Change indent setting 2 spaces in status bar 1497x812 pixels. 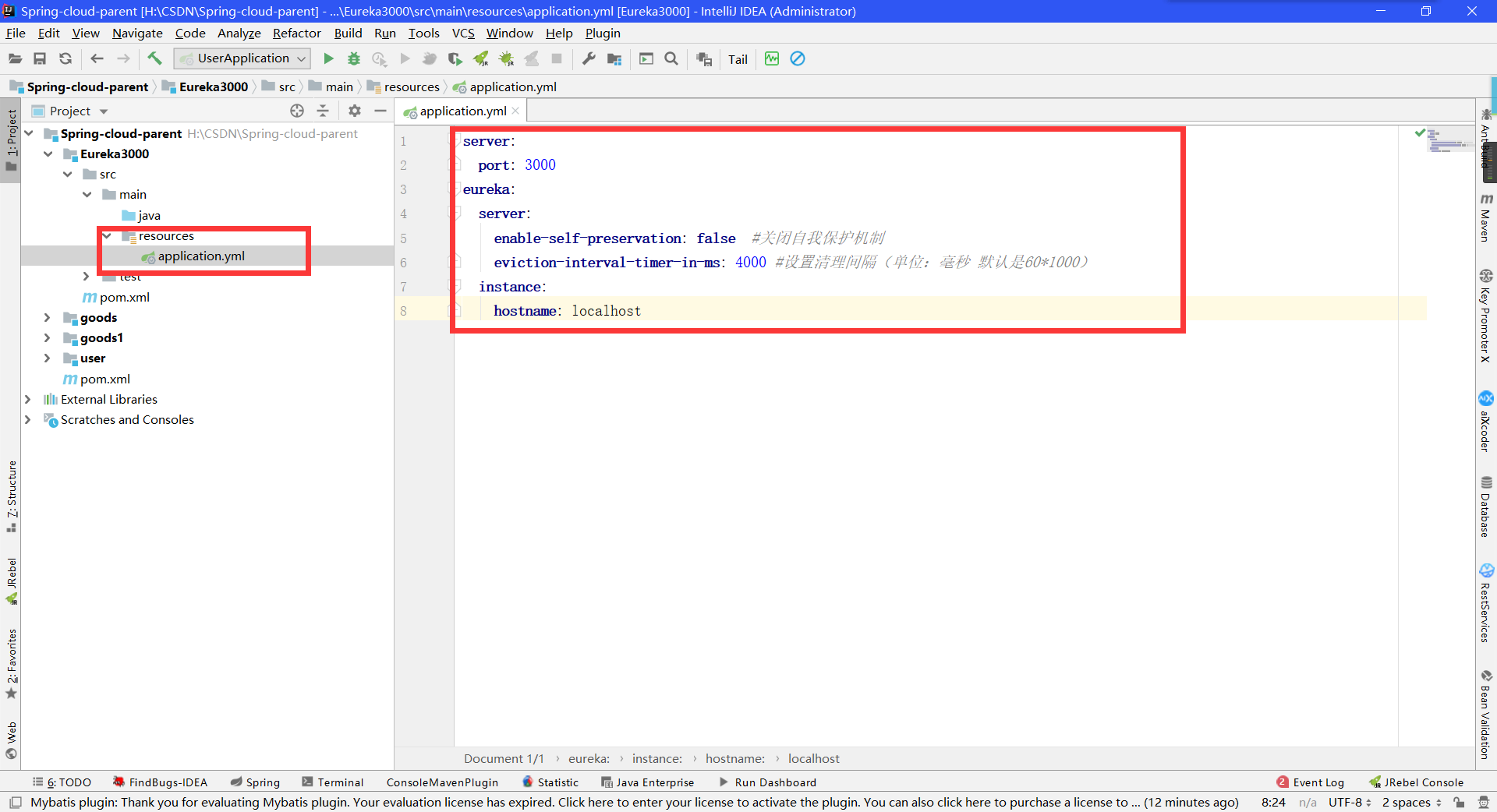tap(1411, 802)
